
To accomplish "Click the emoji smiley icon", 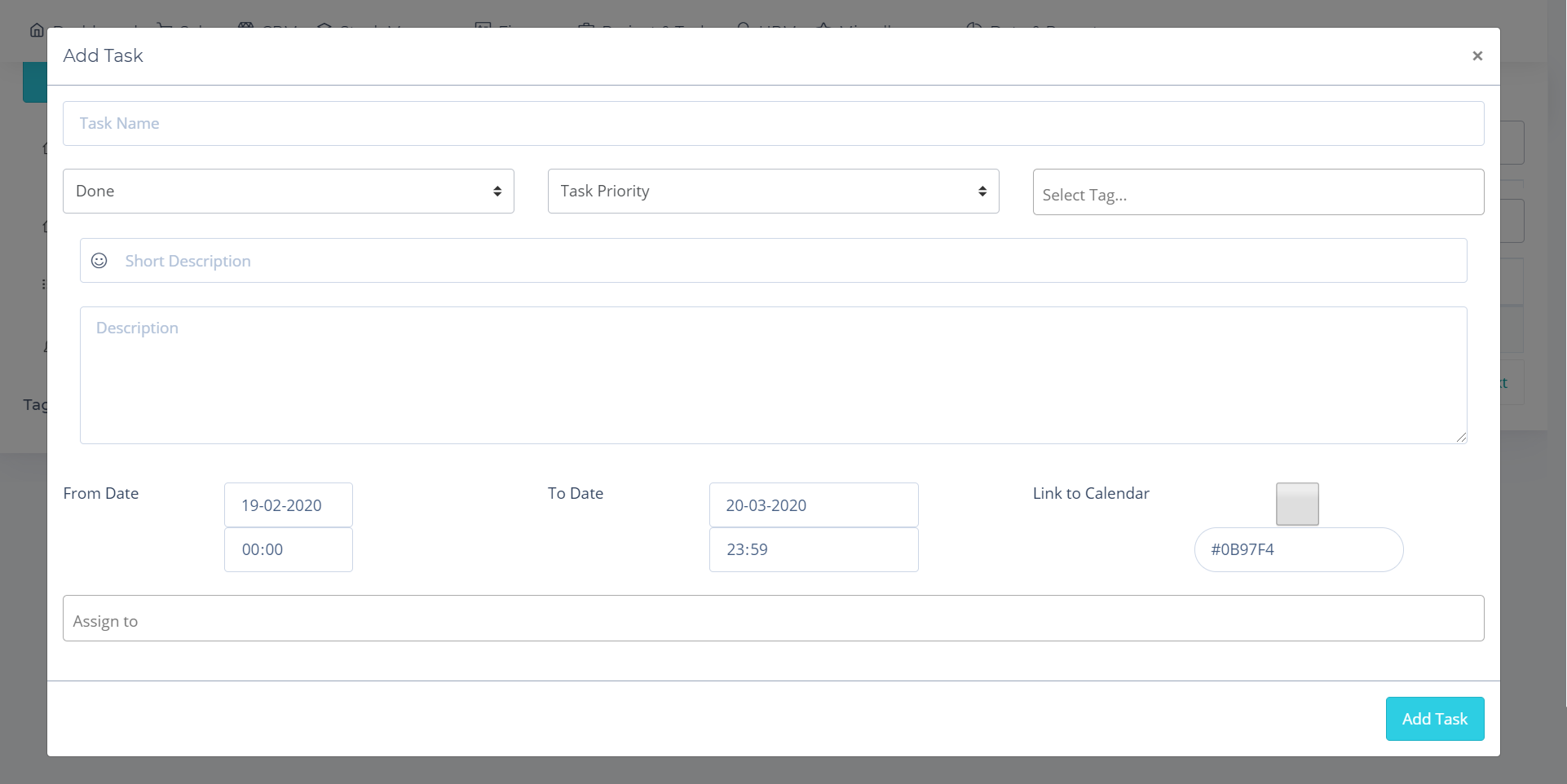I will coord(99,261).
